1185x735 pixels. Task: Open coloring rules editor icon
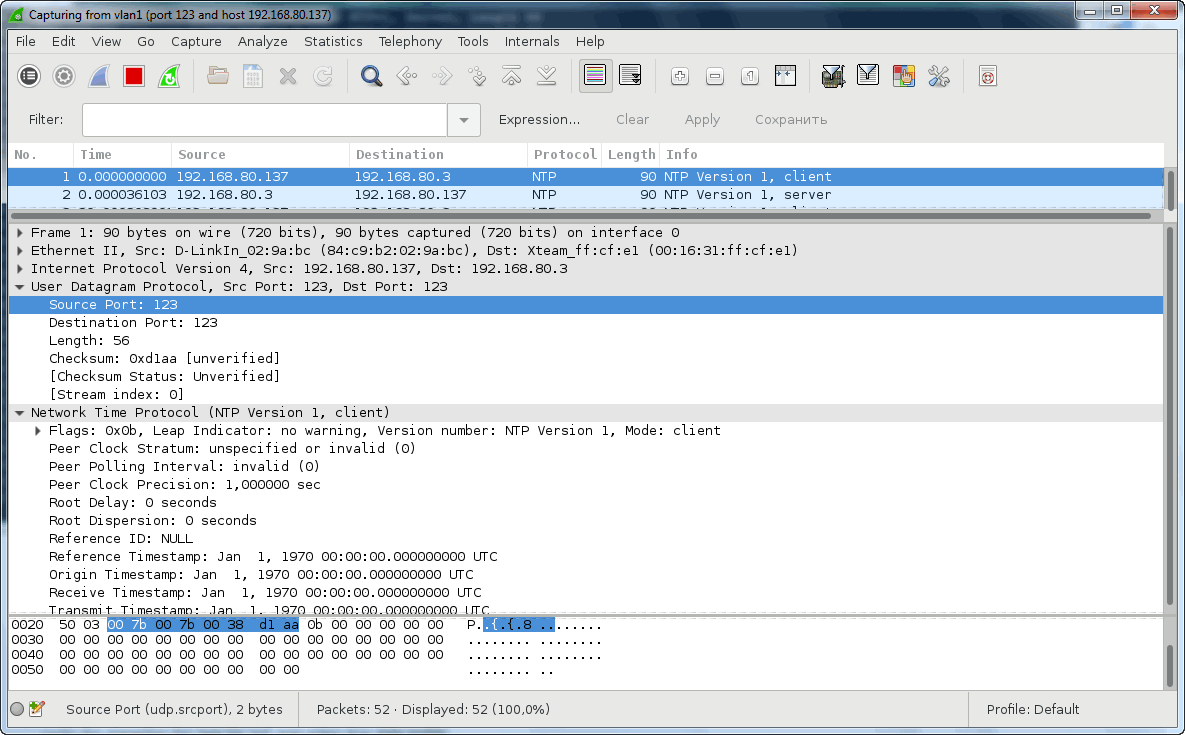(x=903, y=76)
